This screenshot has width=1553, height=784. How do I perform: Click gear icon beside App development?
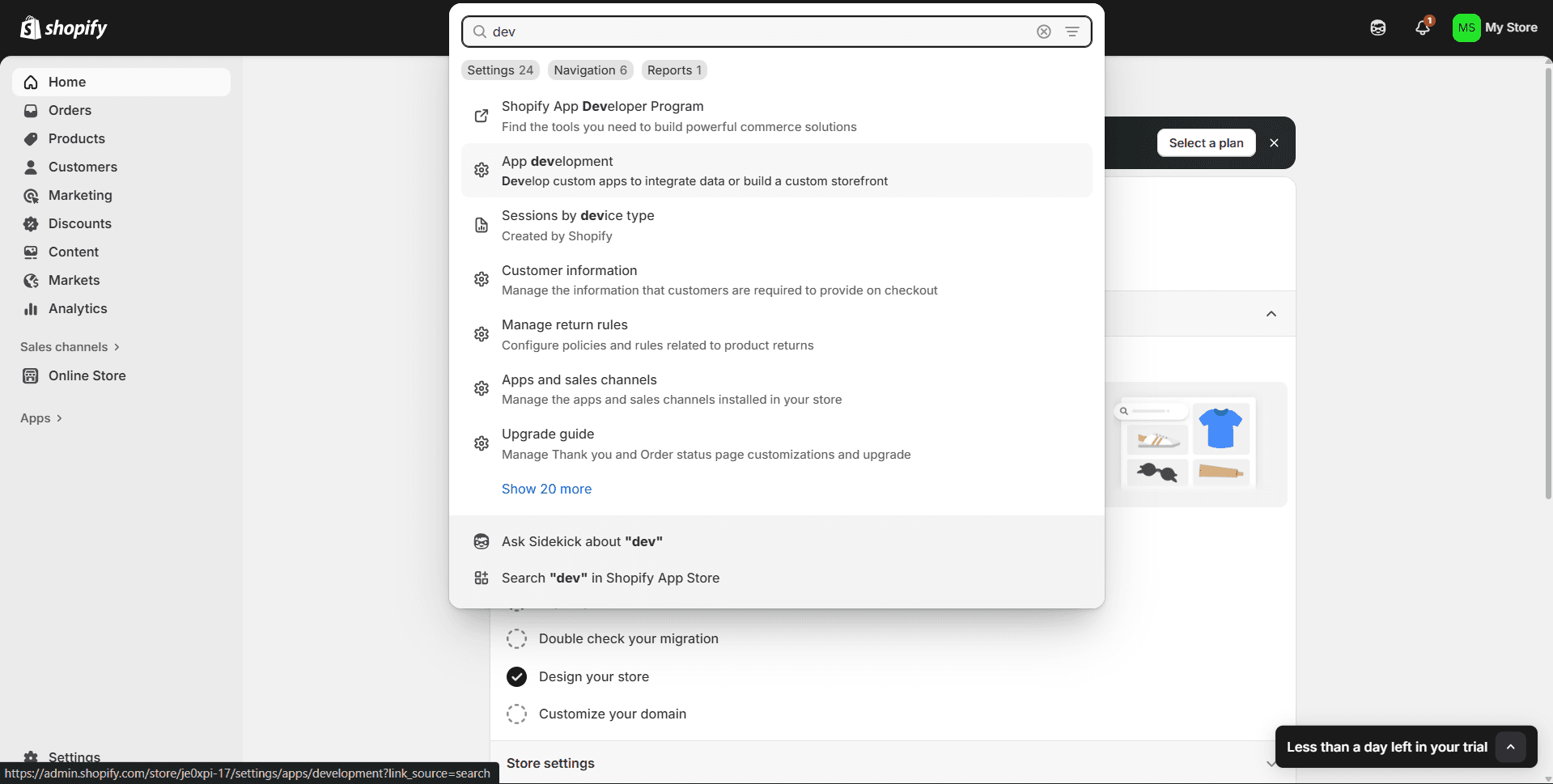(x=482, y=170)
